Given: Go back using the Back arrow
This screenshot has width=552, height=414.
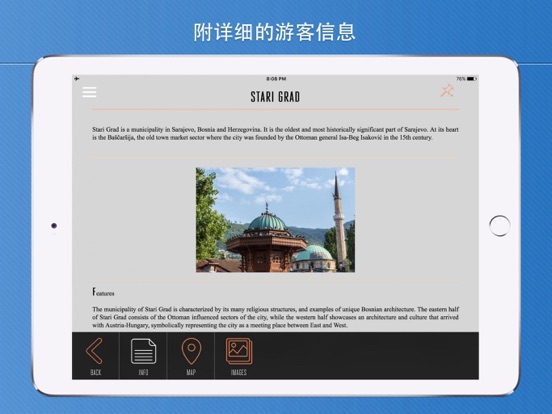Looking at the screenshot, I should click(x=95, y=356).
